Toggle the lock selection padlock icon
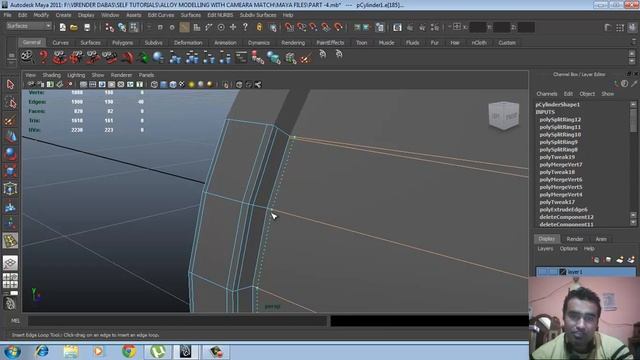Image resolution: width=640 pixels, height=360 pixels. click(259, 27)
